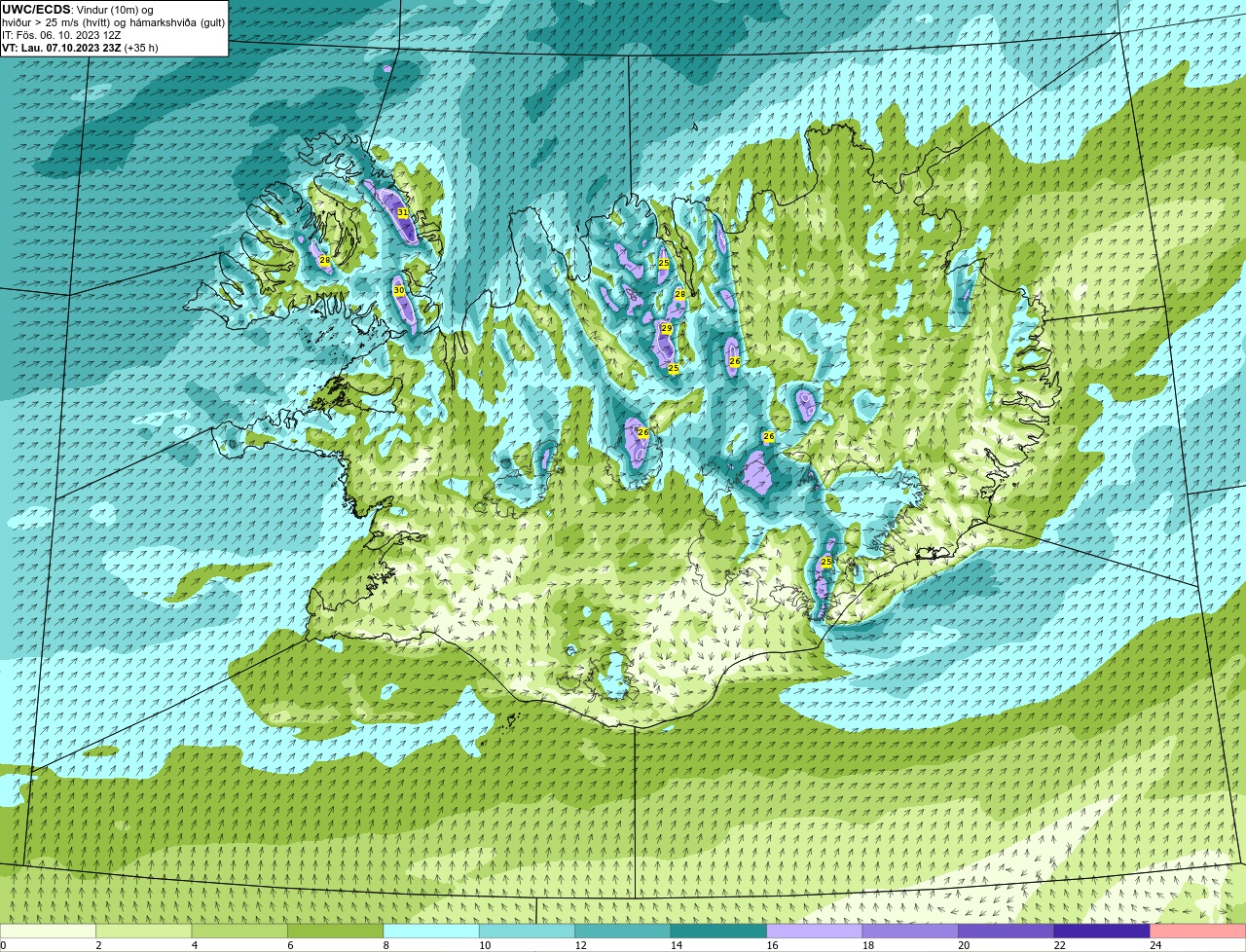
Task: Click the legend scale number 18
Action: tap(868, 945)
